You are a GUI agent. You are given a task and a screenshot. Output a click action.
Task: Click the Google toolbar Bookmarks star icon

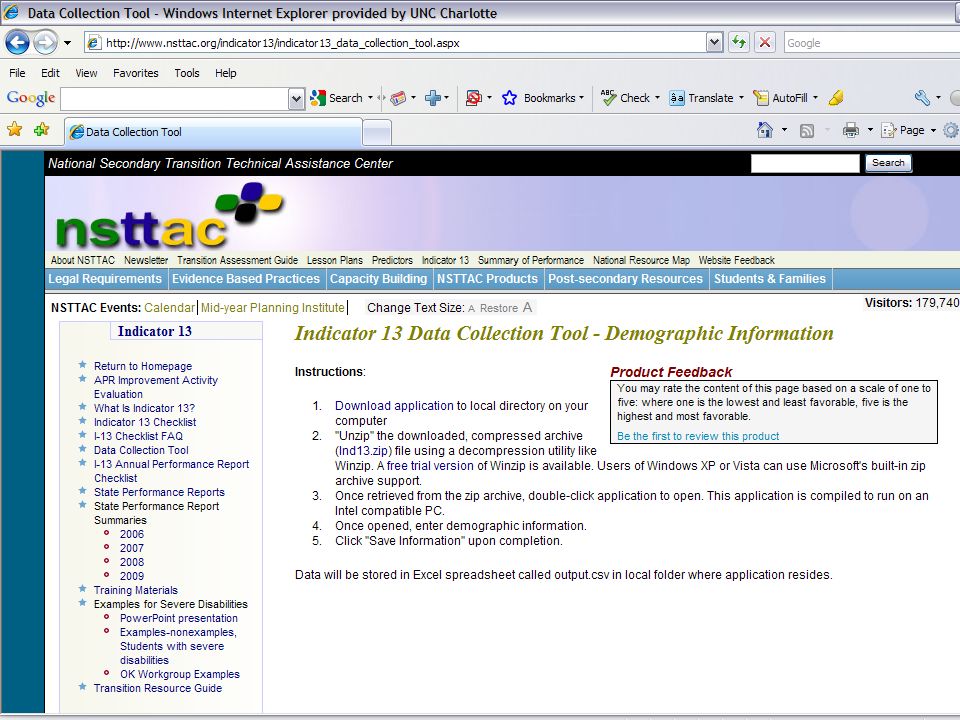[509, 98]
